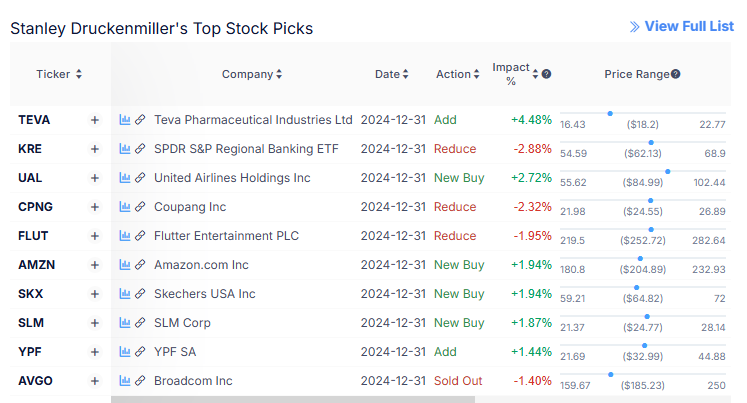The width and height of the screenshot is (747, 403).
Task: Open the KRE ticker link
Action: tap(30, 149)
